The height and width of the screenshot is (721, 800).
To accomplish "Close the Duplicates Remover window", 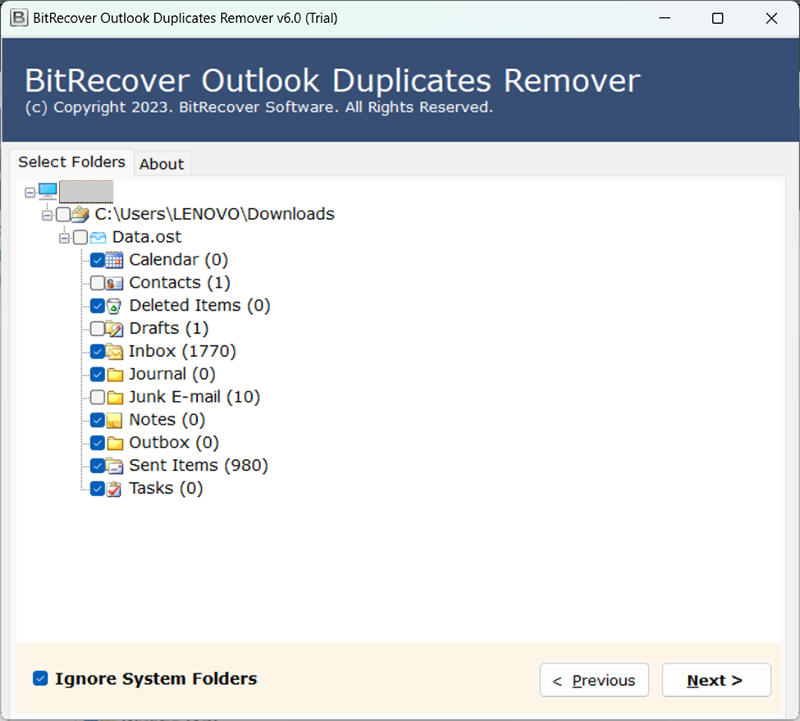I will 771,18.
